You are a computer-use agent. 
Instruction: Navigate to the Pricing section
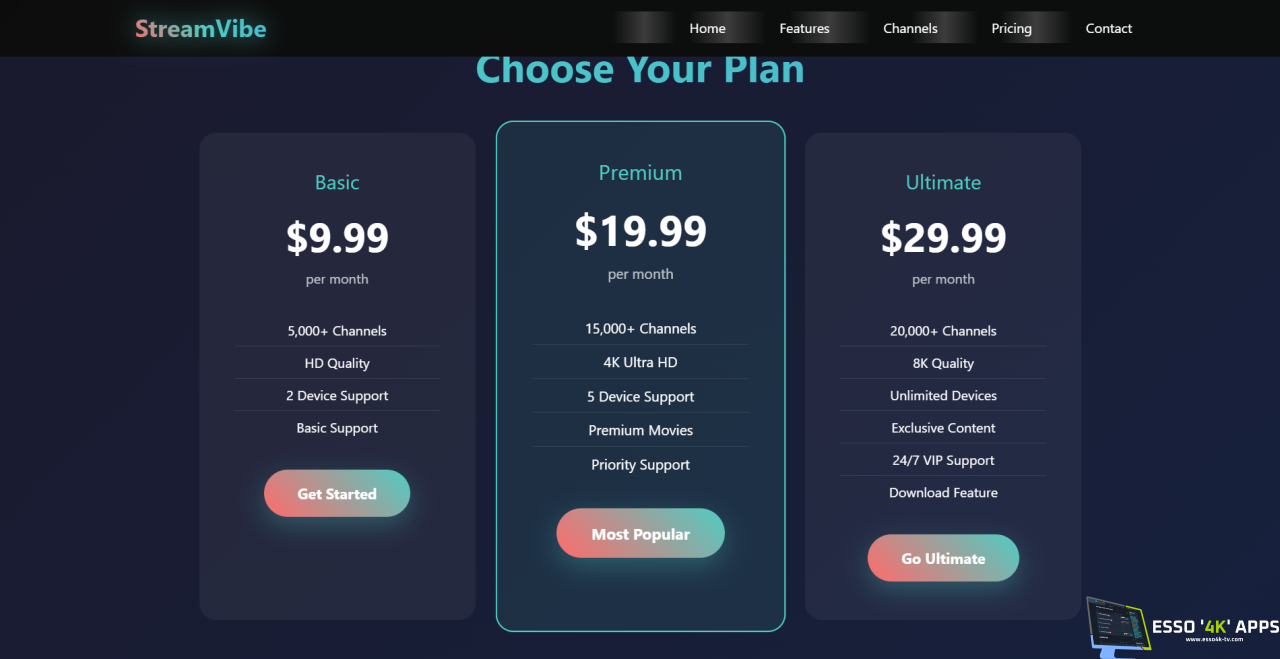click(1011, 28)
